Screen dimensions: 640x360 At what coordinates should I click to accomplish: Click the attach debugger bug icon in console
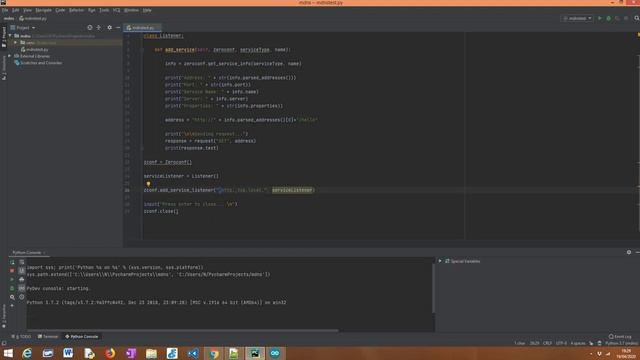point(12,288)
